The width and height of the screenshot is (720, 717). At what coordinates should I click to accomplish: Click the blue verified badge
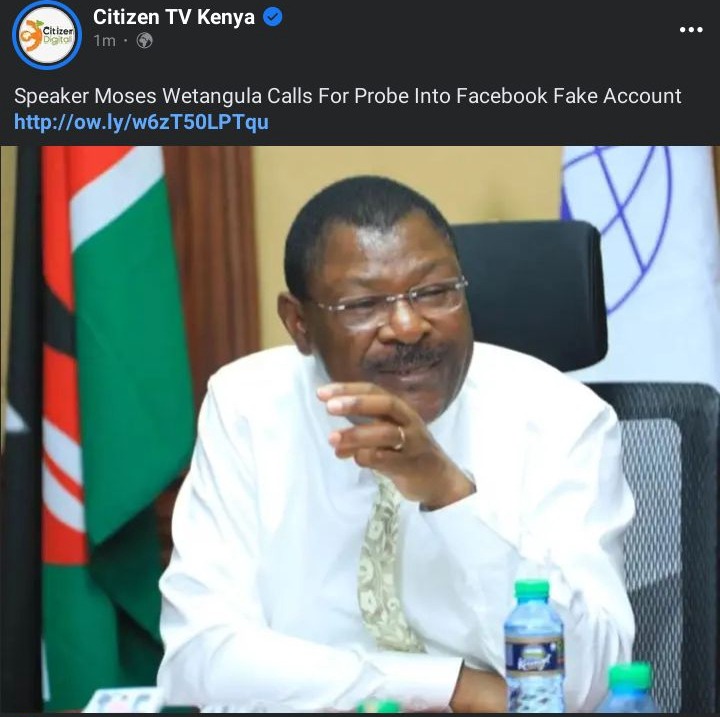tap(273, 17)
